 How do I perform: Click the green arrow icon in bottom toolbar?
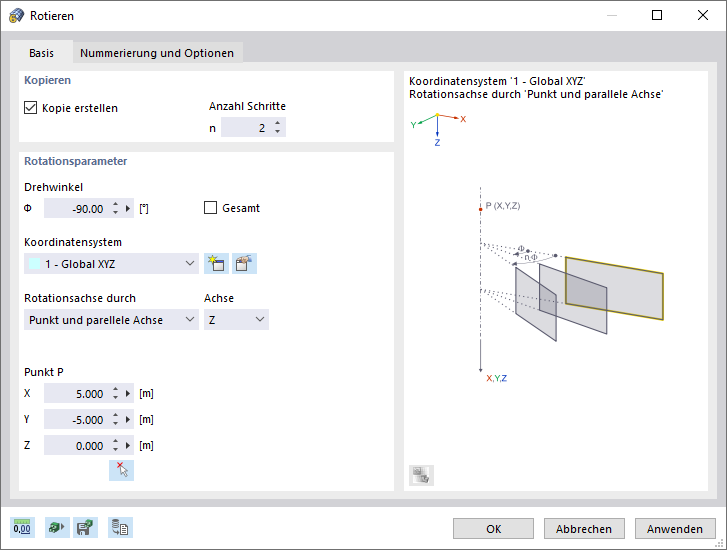pos(55,528)
